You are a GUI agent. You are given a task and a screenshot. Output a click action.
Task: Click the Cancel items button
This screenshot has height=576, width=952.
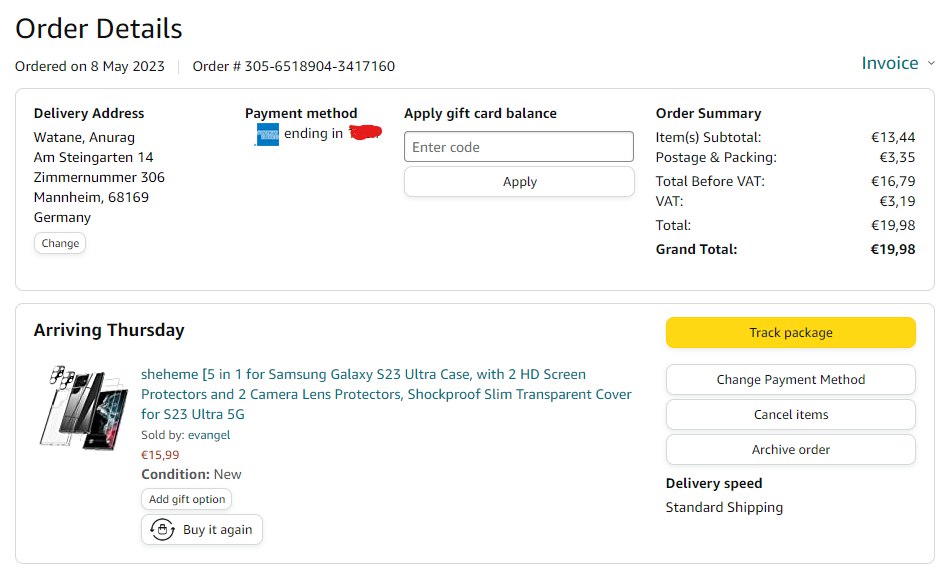(x=790, y=415)
